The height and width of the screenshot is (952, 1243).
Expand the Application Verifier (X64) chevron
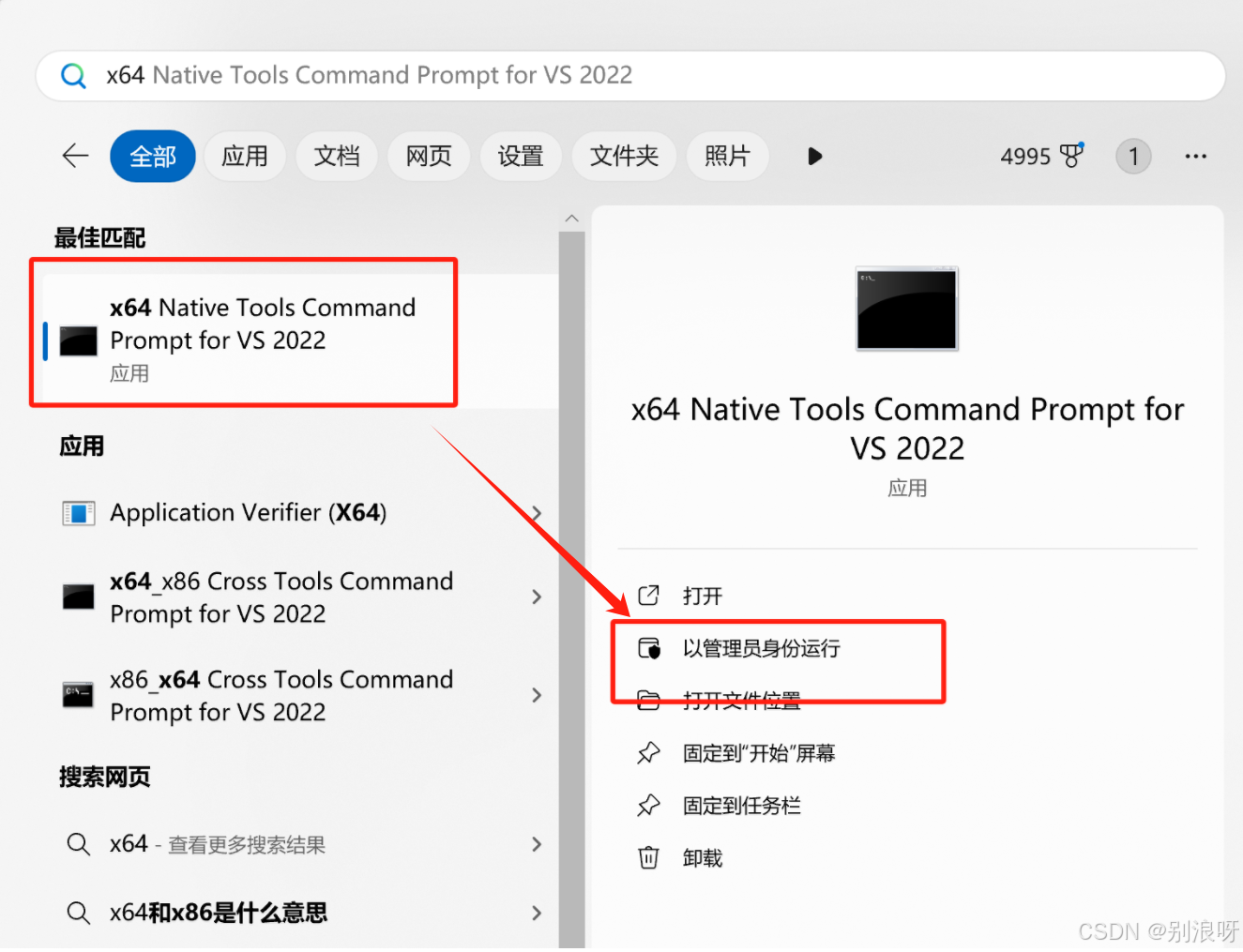537,513
